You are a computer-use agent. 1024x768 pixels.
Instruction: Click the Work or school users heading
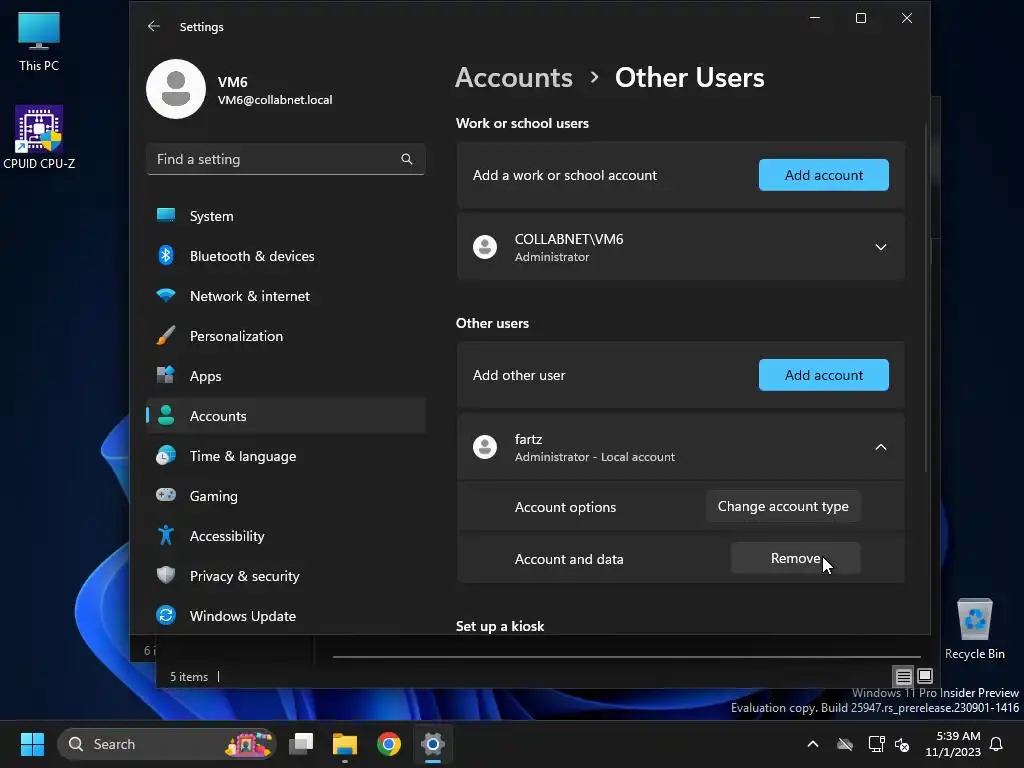pos(522,123)
